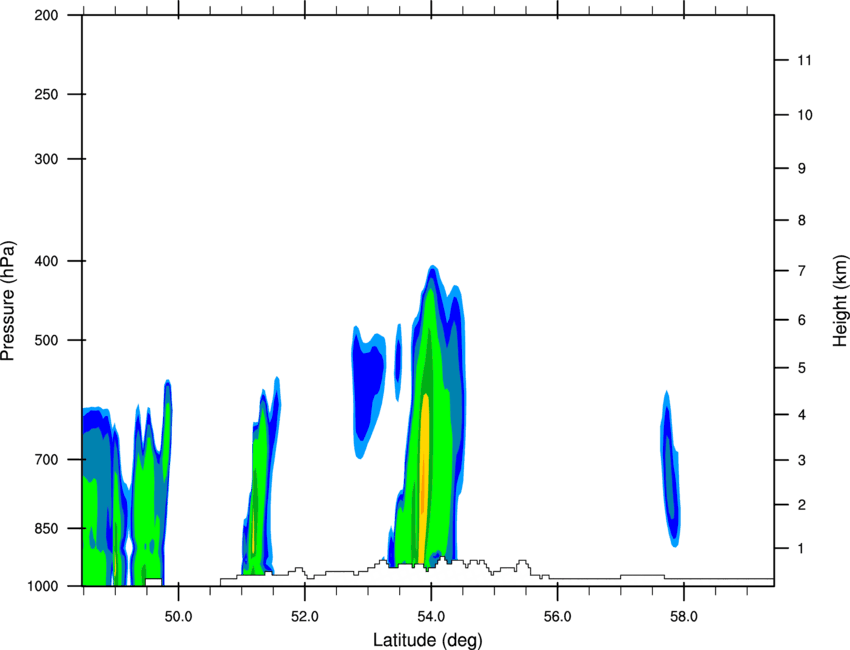
Task: Pick the 5 km height label
Action: [802, 368]
